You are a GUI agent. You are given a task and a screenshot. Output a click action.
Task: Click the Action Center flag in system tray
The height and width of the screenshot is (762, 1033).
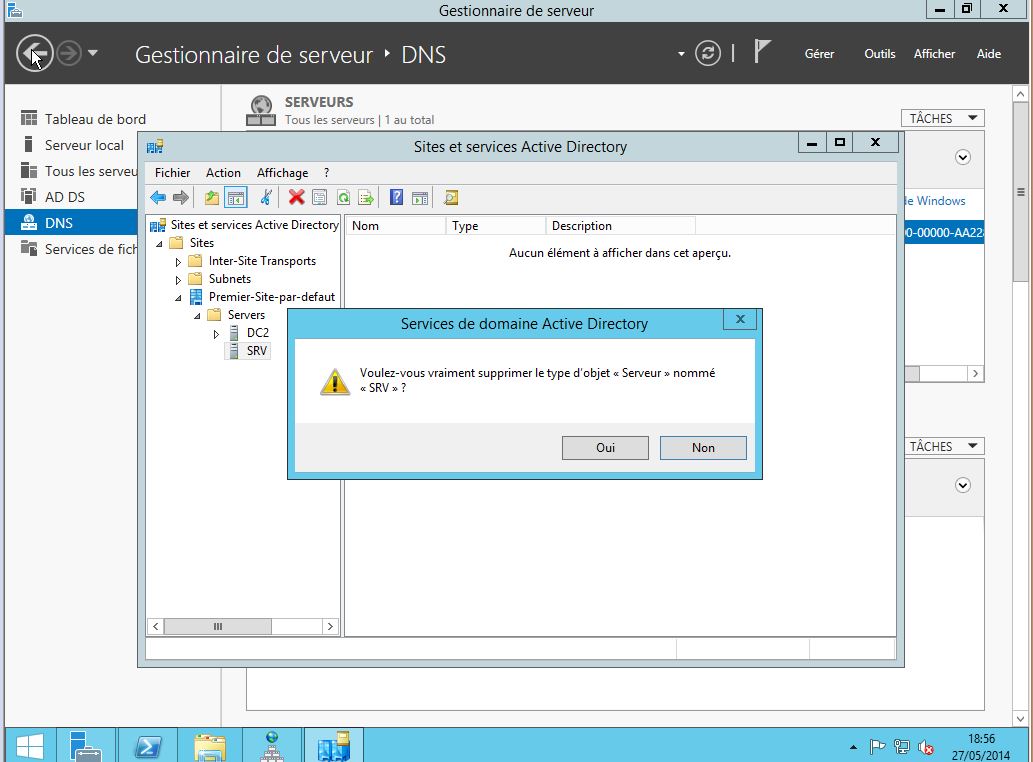coord(877,747)
